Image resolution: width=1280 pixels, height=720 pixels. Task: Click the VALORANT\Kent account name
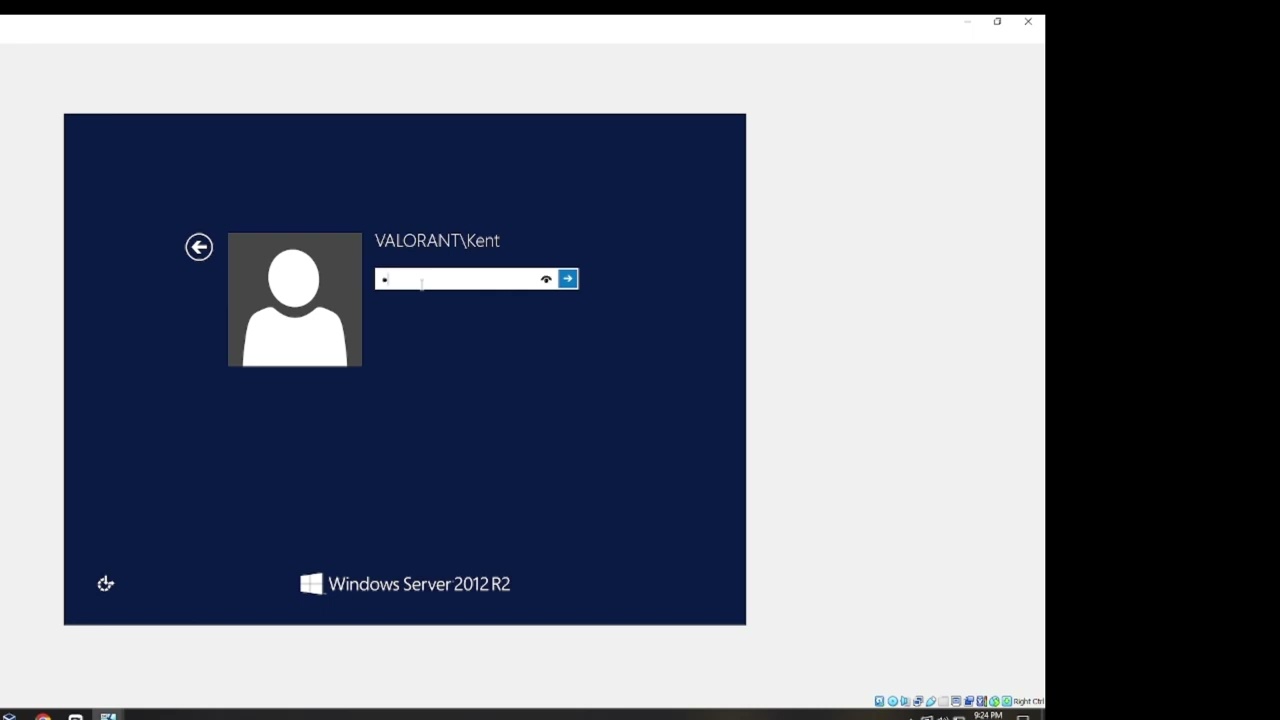tap(437, 241)
